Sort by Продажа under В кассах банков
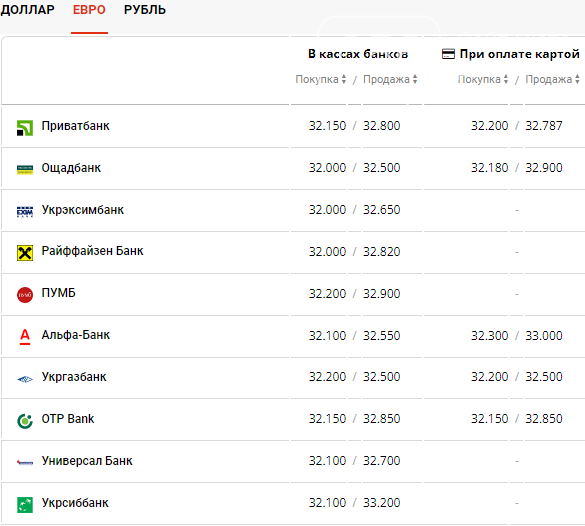 tap(390, 79)
